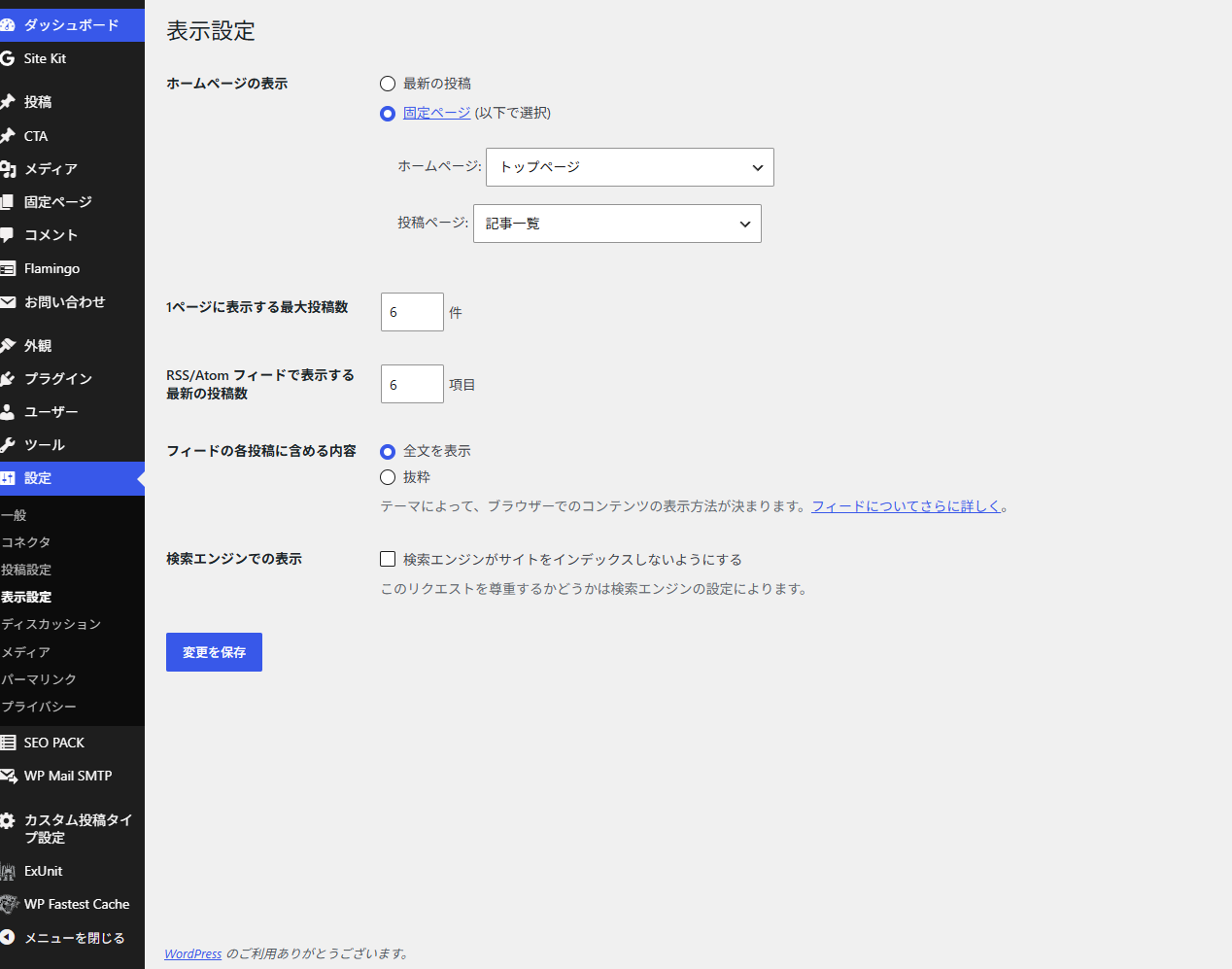Open the コネクタ settings submenu

point(25,542)
